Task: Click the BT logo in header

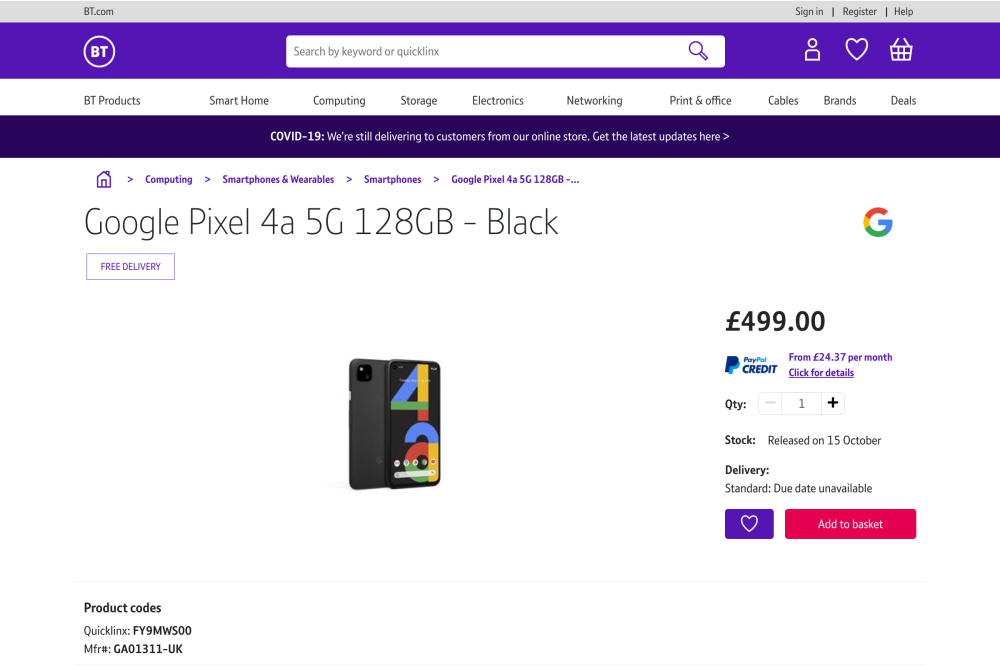Action: pyautogui.click(x=99, y=51)
